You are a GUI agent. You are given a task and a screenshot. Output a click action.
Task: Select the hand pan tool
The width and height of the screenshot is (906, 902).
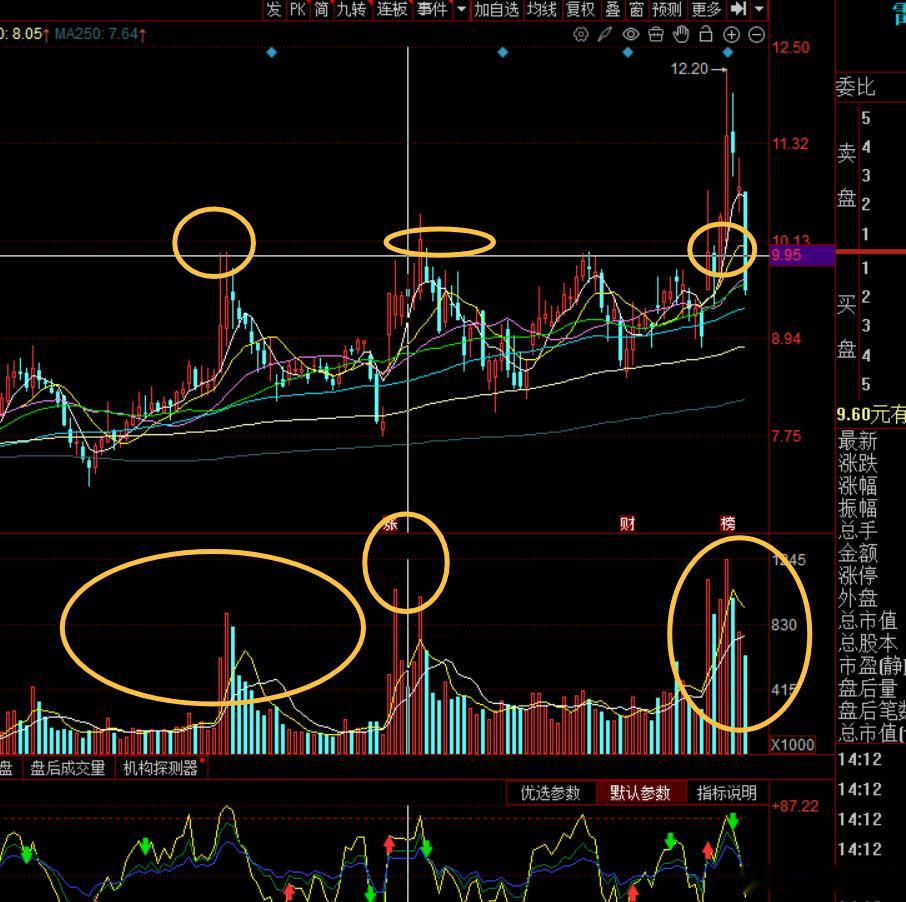pos(681,35)
